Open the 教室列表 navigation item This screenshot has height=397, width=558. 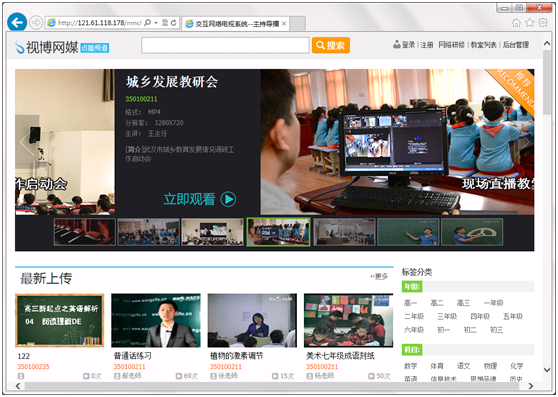click(x=484, y=45)
